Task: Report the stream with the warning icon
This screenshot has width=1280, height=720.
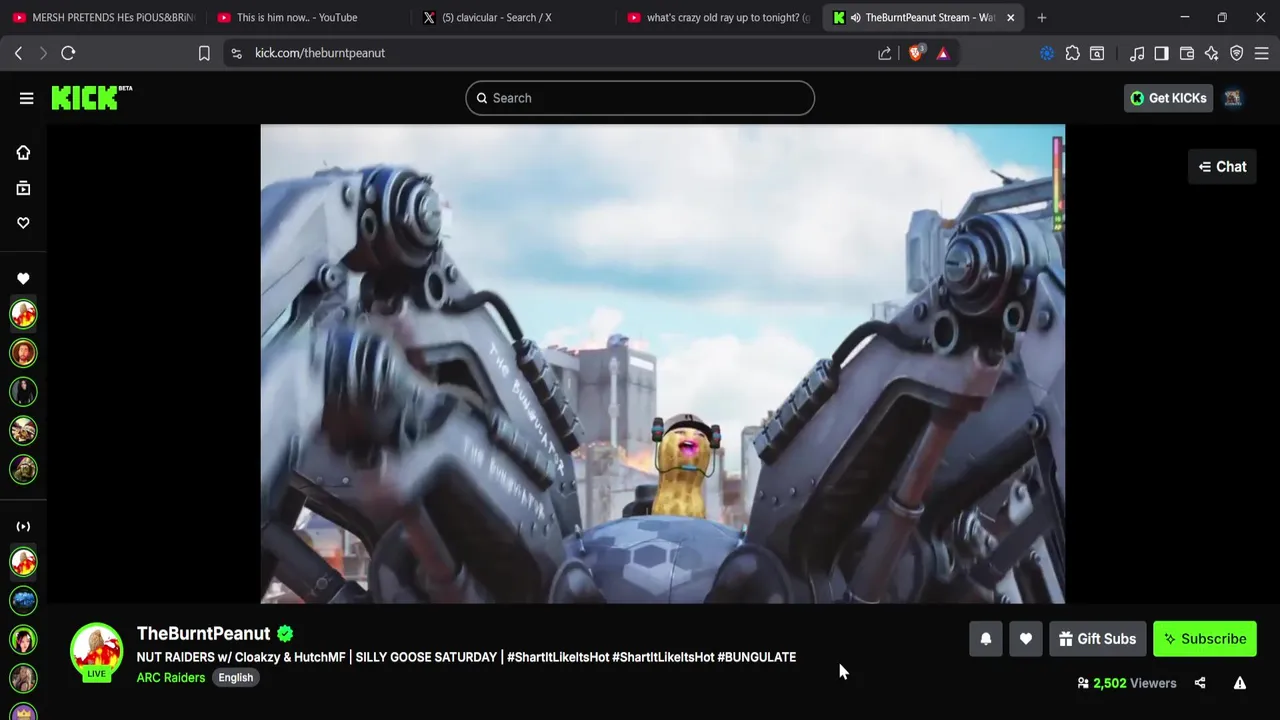Action: coord(1239,683)
